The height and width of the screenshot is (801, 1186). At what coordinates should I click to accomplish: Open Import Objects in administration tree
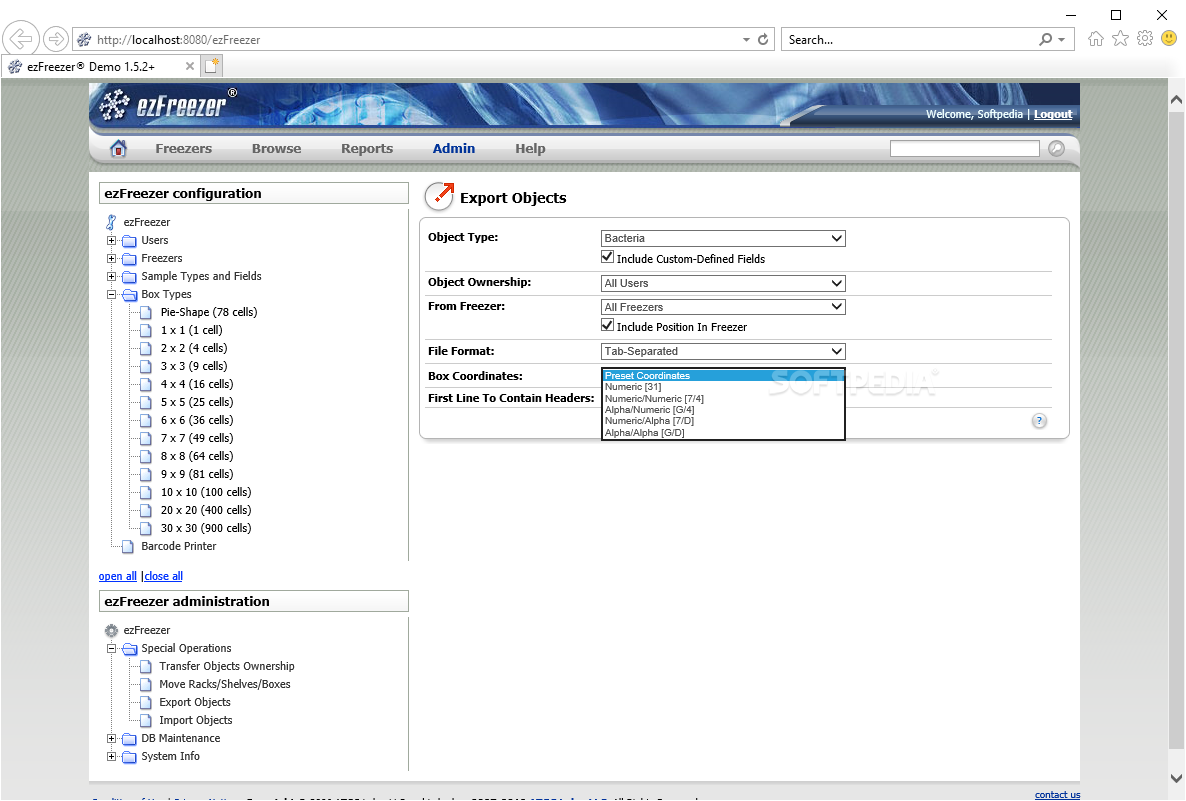[x=196, y=721]
